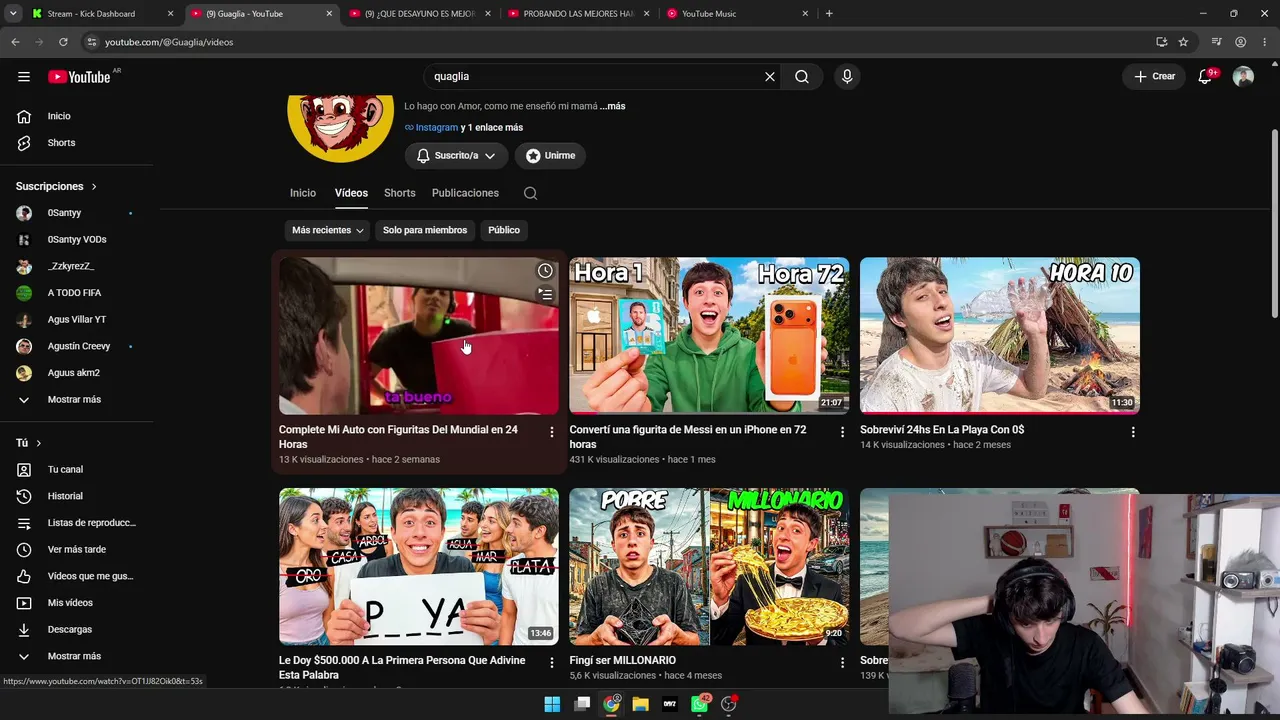Open options for 'Le Doy $500.000' video

[x=552, y=663]
